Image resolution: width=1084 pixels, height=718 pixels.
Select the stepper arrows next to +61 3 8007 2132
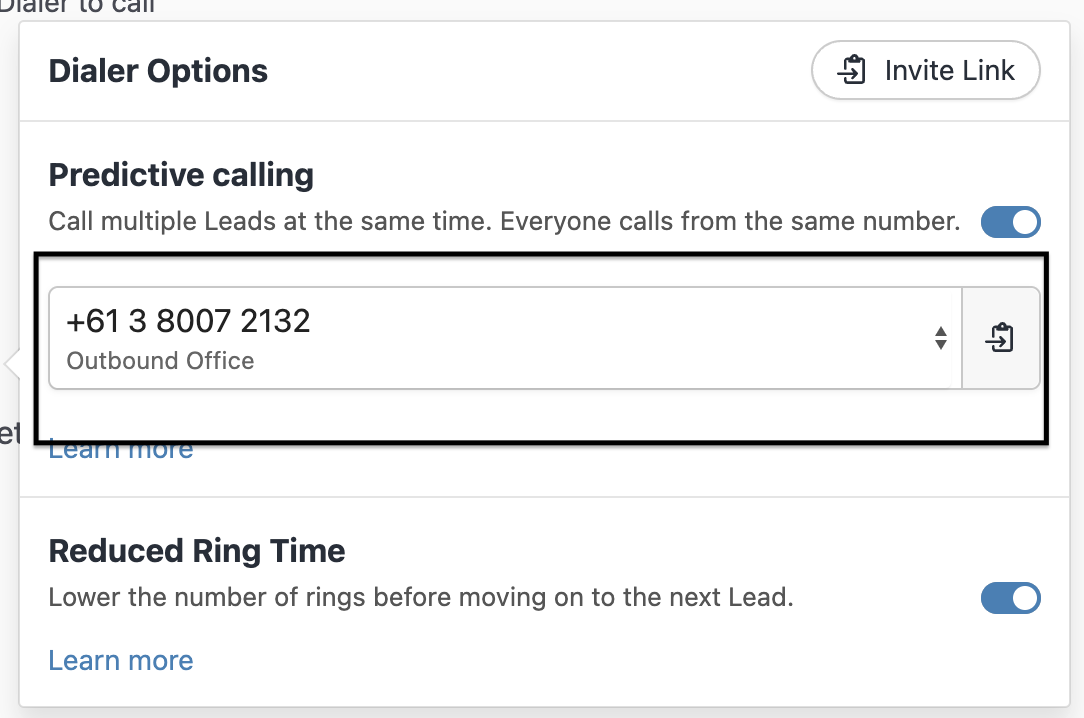[x=941, y=338]
